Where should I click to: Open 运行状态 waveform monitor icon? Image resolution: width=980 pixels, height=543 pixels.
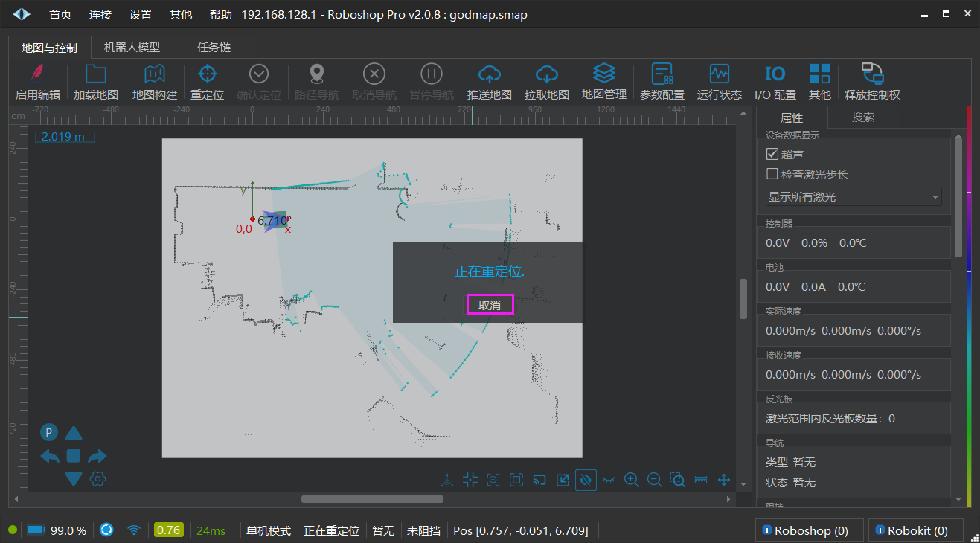point(719,74)
